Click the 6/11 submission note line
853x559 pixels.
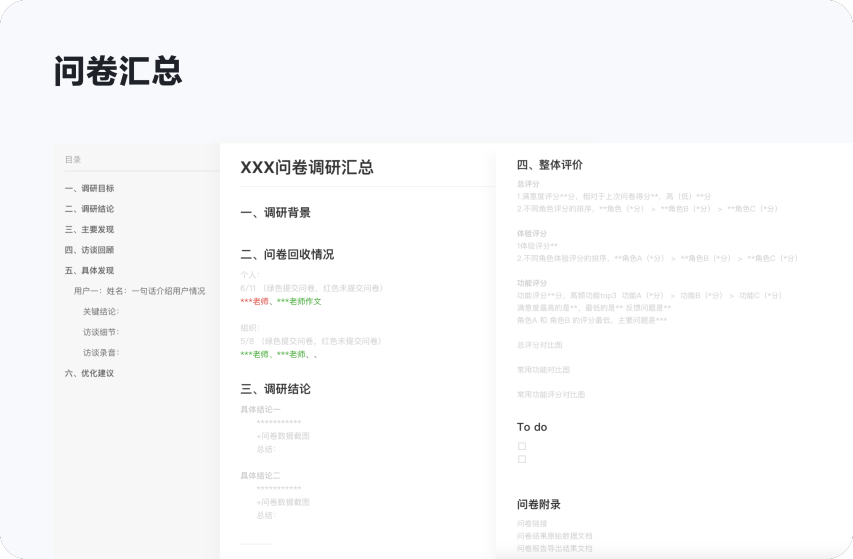point(313,288)
